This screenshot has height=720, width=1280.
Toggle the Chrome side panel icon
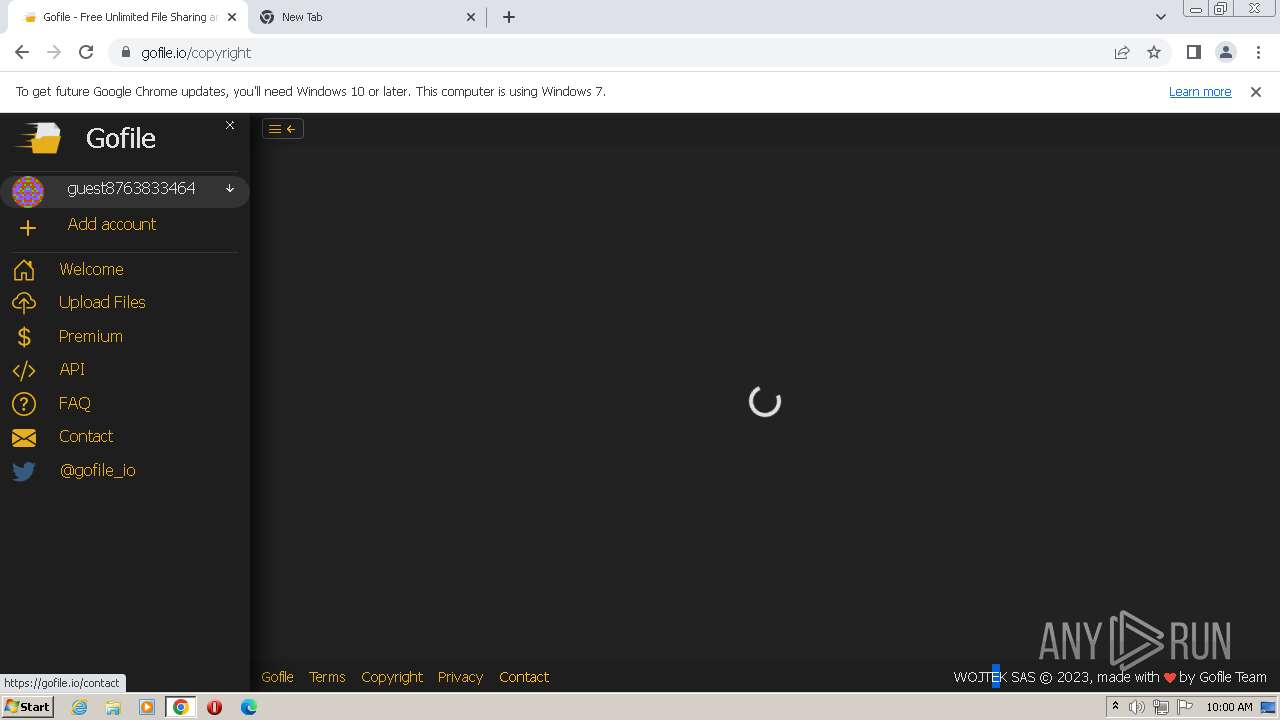pos(1193,52)
